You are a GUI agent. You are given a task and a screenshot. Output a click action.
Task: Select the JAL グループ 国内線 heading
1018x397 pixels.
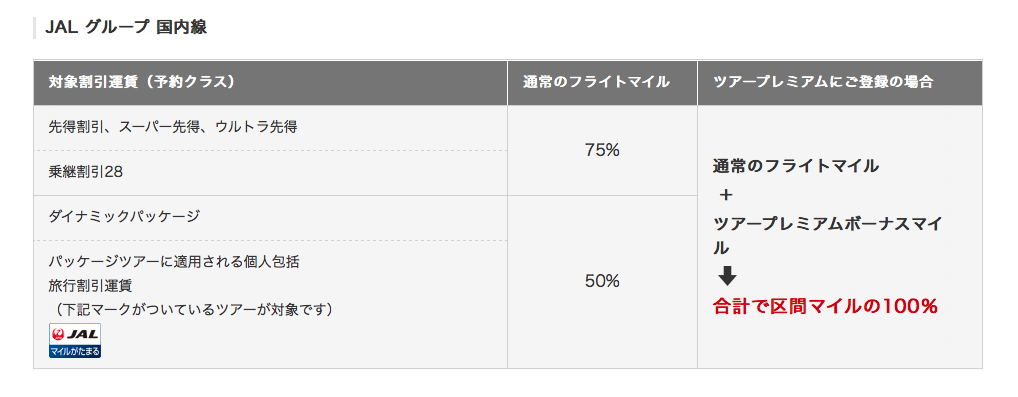(126, 28)
